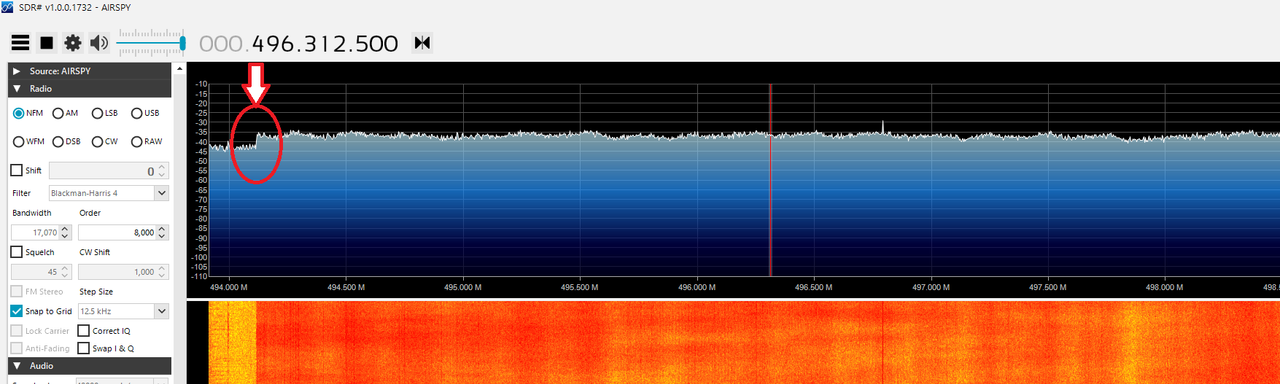Mute audio with the speaker icon

pyautogui.click(x=98, y=43)
